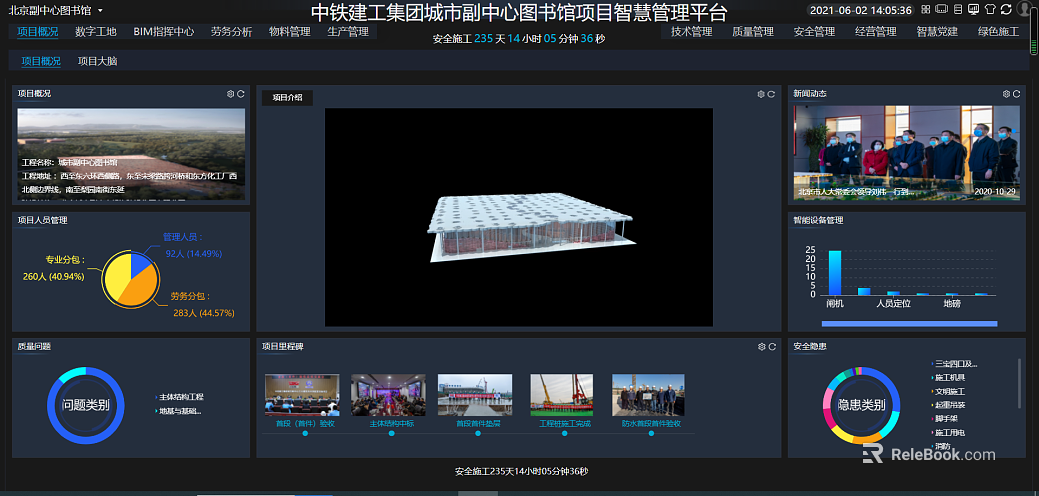Open the news photo dated 2020-10-29
Image resolution: width=1039 pixels, height=496 pixels.
[906, 153]
